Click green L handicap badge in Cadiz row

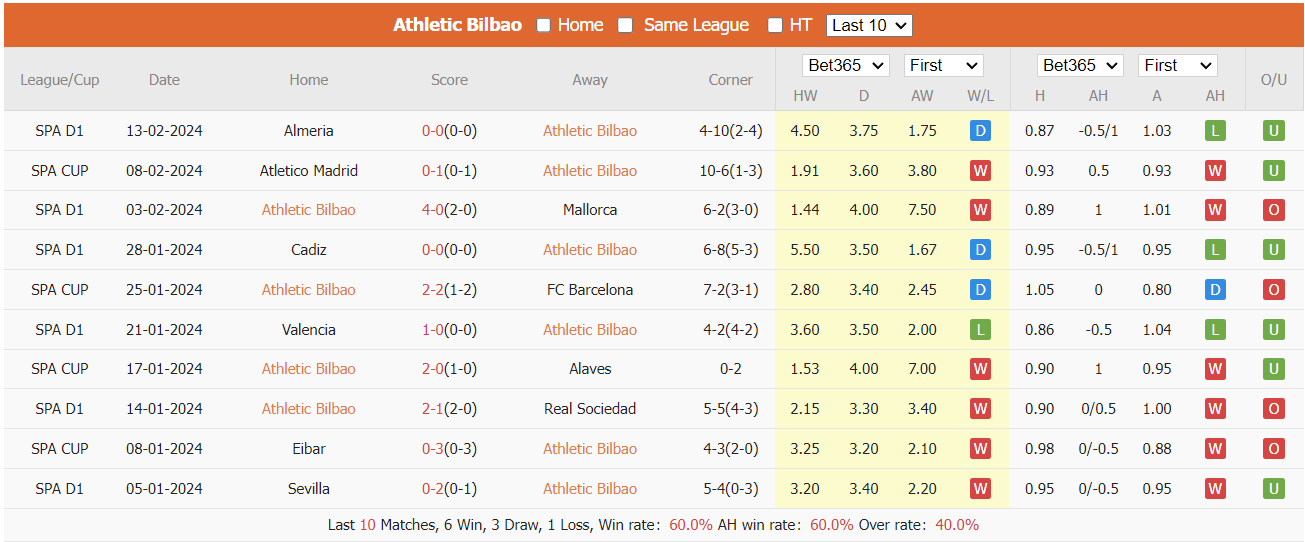point(1215,250)
